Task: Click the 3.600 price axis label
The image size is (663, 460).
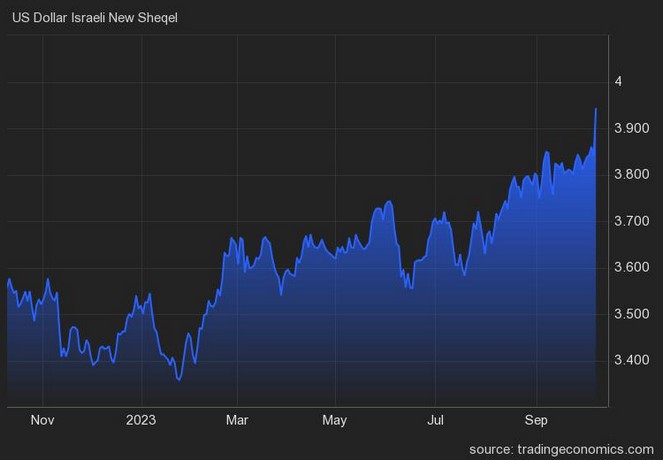Action: (632, 267)
